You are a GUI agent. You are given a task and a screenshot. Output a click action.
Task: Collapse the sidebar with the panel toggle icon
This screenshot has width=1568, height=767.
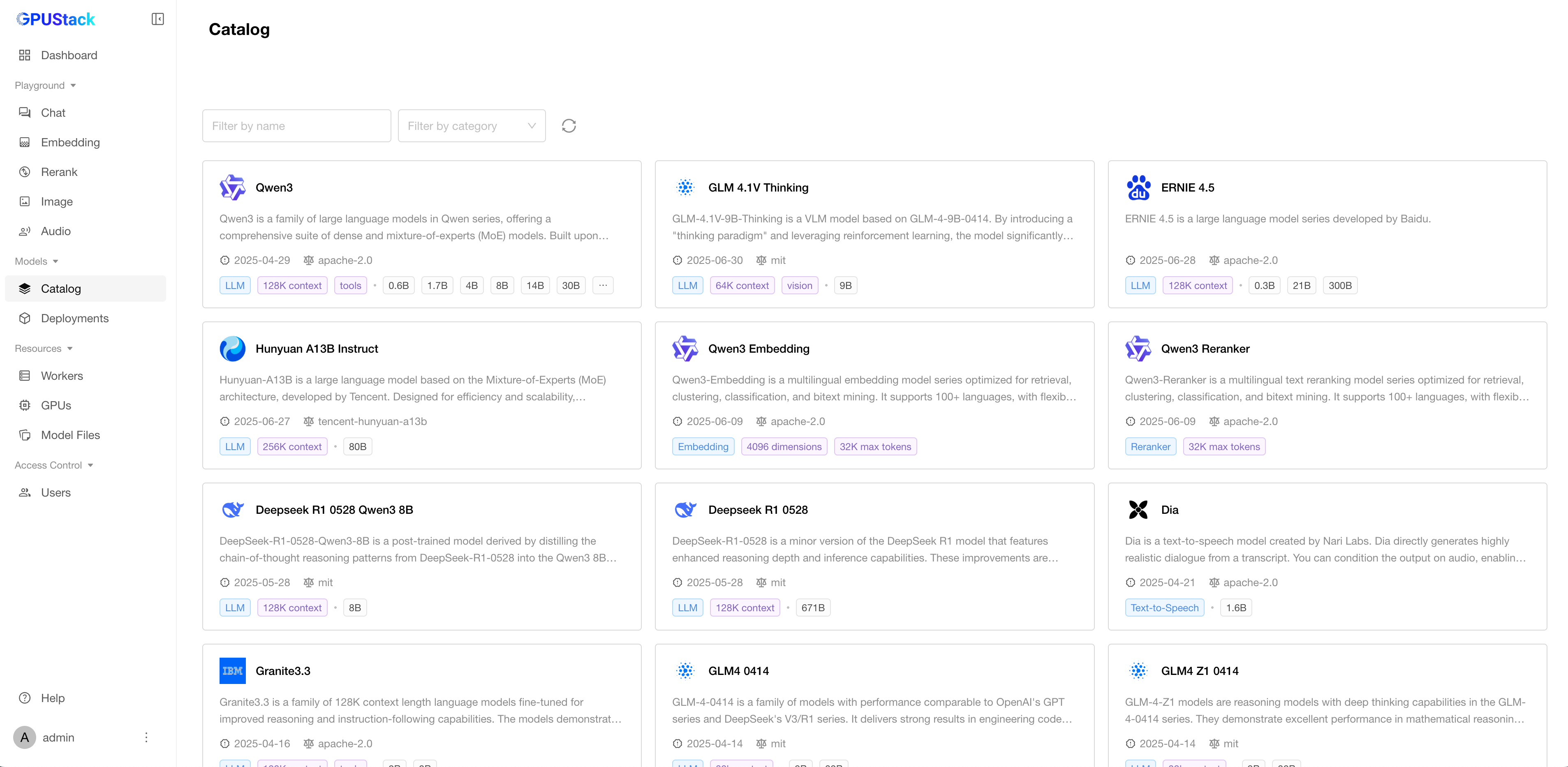[x=157, y=19]
